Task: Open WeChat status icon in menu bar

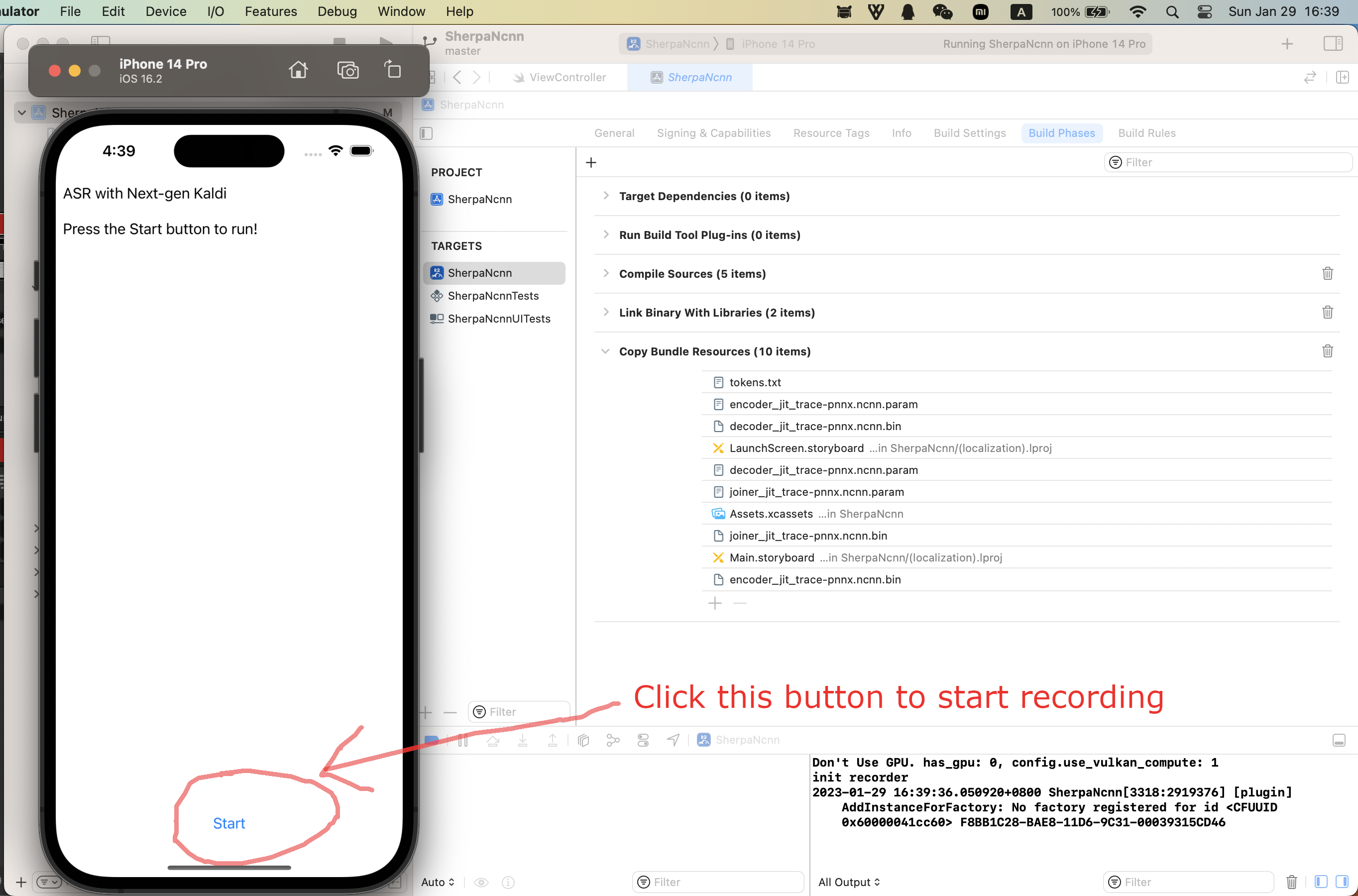Action: click(942, 11)
